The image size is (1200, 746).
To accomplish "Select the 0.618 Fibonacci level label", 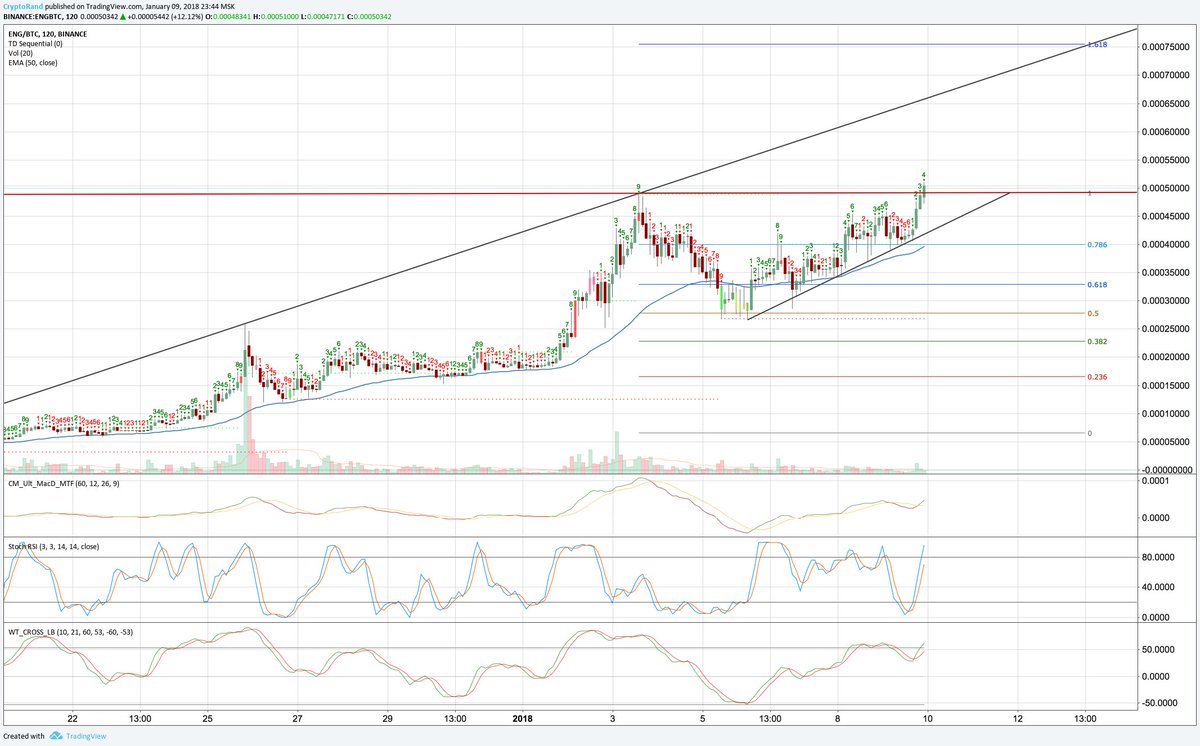I will (x=1097, y=285).
